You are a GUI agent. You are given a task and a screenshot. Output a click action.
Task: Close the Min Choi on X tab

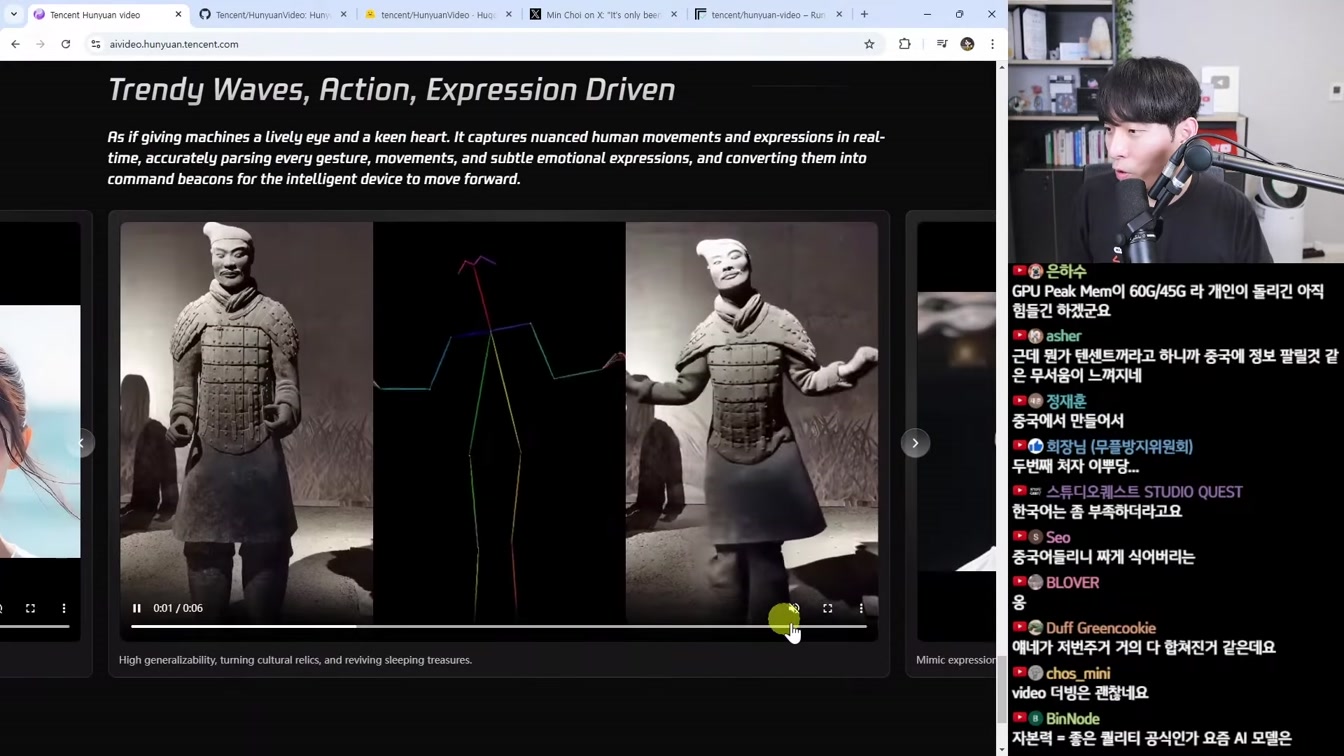(673, 15)
